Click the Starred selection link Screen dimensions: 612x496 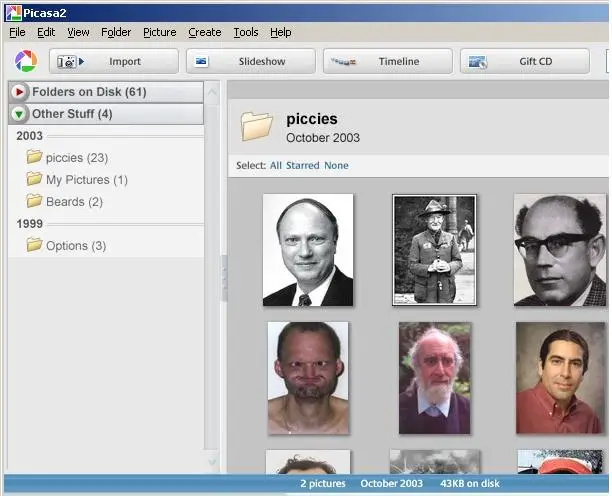[x=302, y=165]
